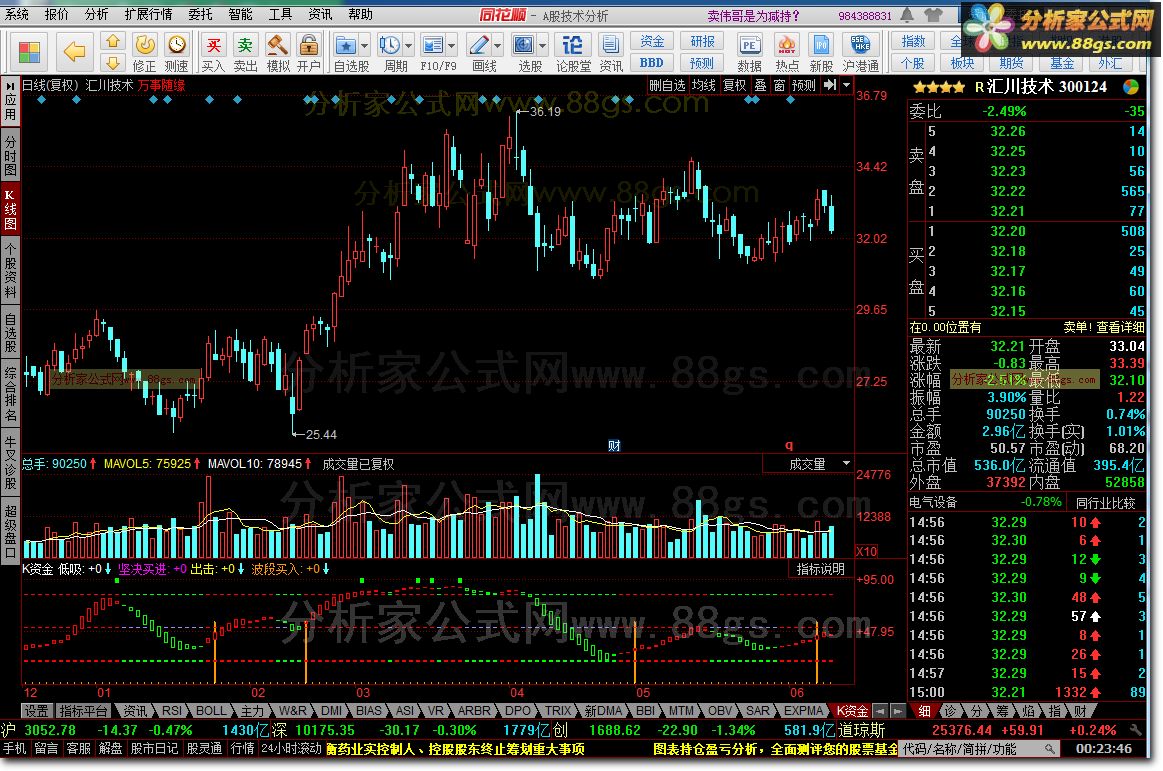Switch to the RSI indicator tab
Screen dimensions: 1163x771
171,711
